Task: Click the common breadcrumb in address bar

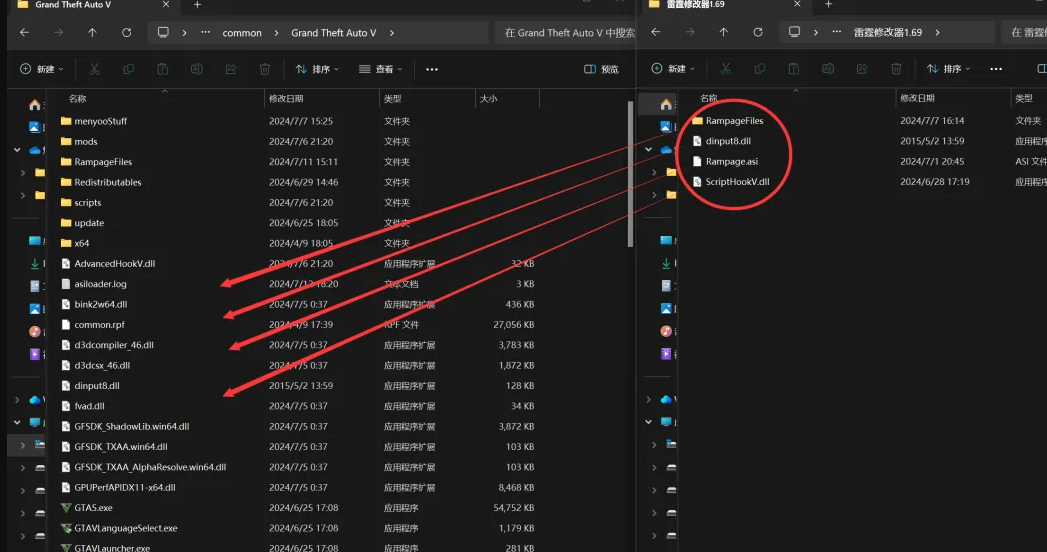Action: coord(242,33)
